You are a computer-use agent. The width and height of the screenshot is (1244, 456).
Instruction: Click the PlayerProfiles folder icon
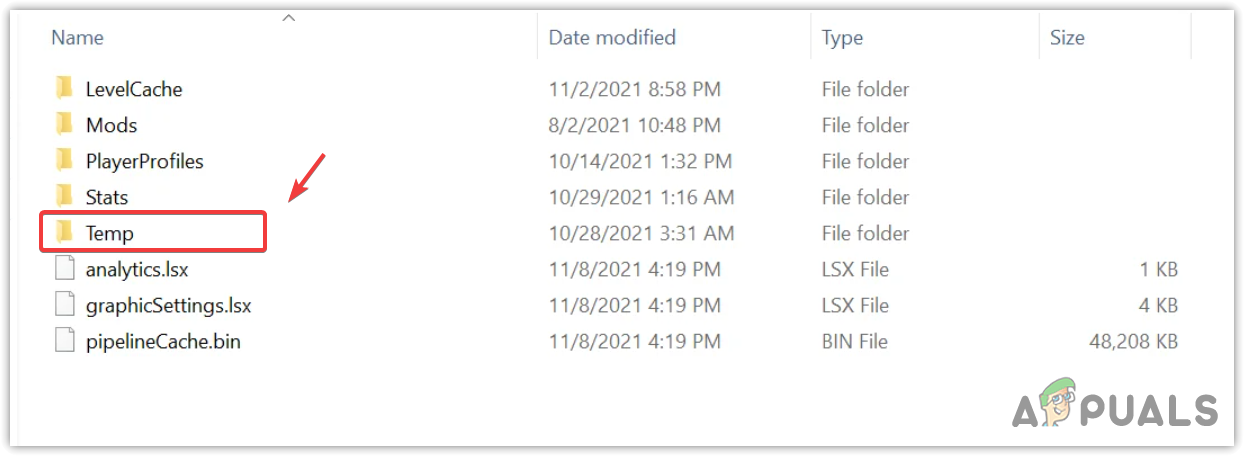[65, 161]
